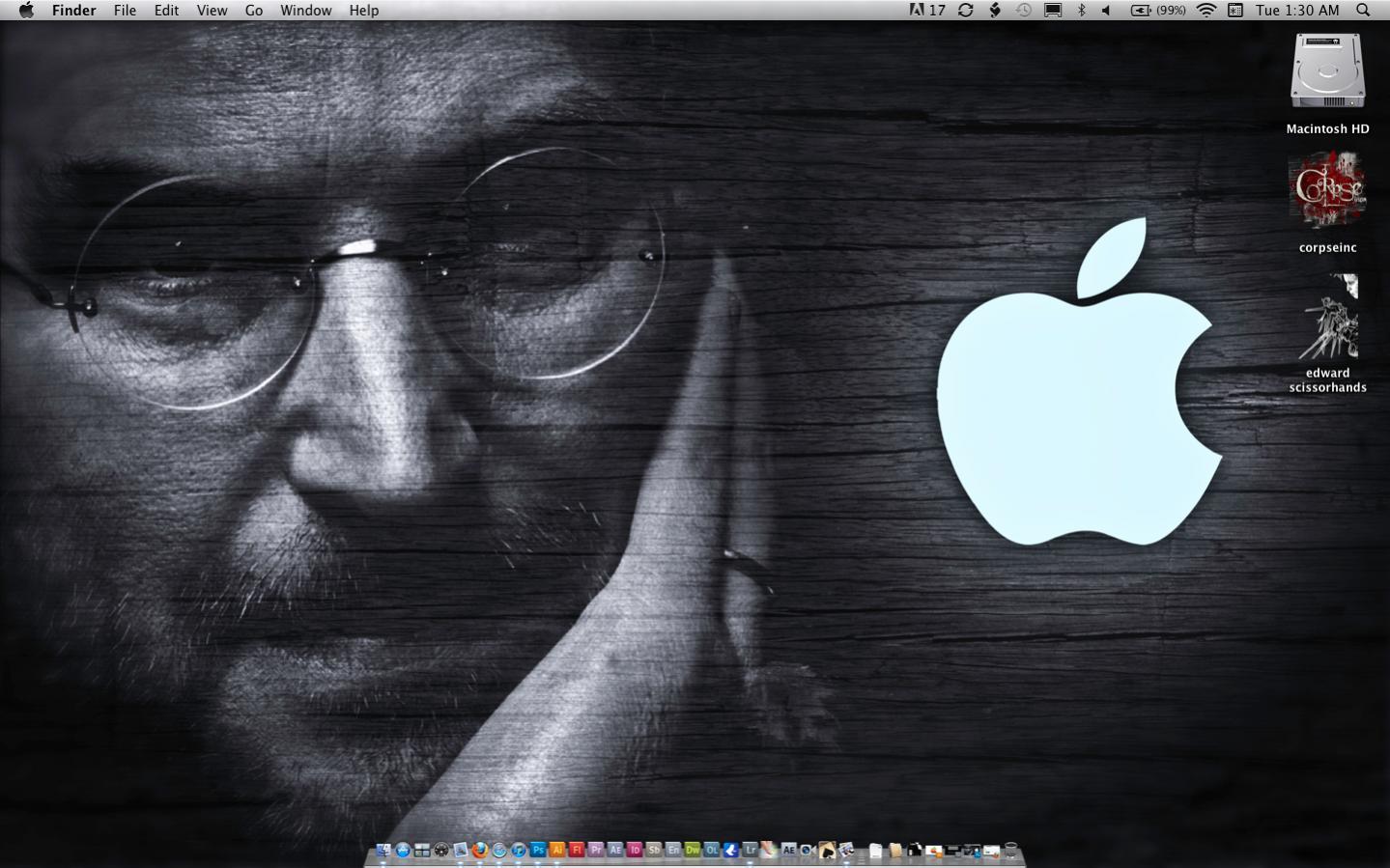Launch Dreamweaver (Dw) from the Dock
The height and width of the screenshot is (868, 1390).
coord(693,850)
